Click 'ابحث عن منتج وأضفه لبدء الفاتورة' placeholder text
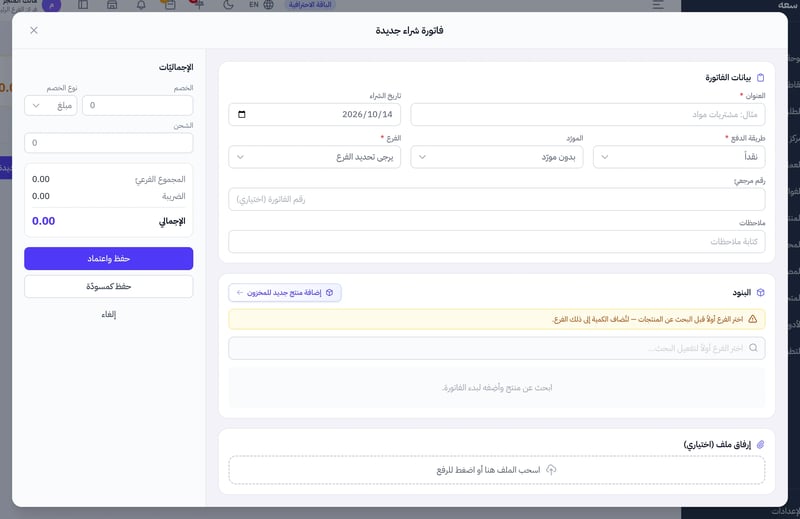This screenshot has width=800, height=519. (x=497, y=388)
